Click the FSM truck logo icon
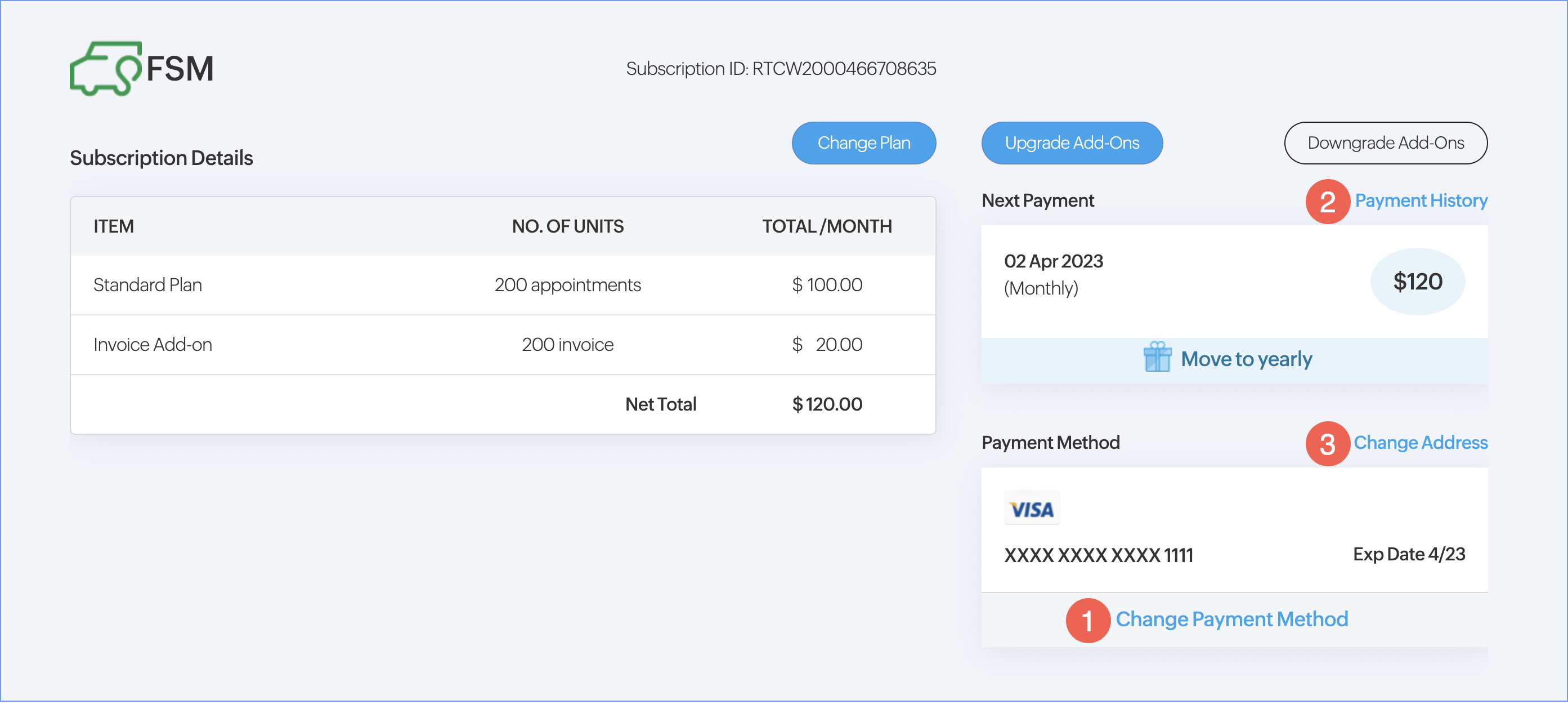Image resolution: width=1568 pixels, height=704 pixels. click(106, 68)
